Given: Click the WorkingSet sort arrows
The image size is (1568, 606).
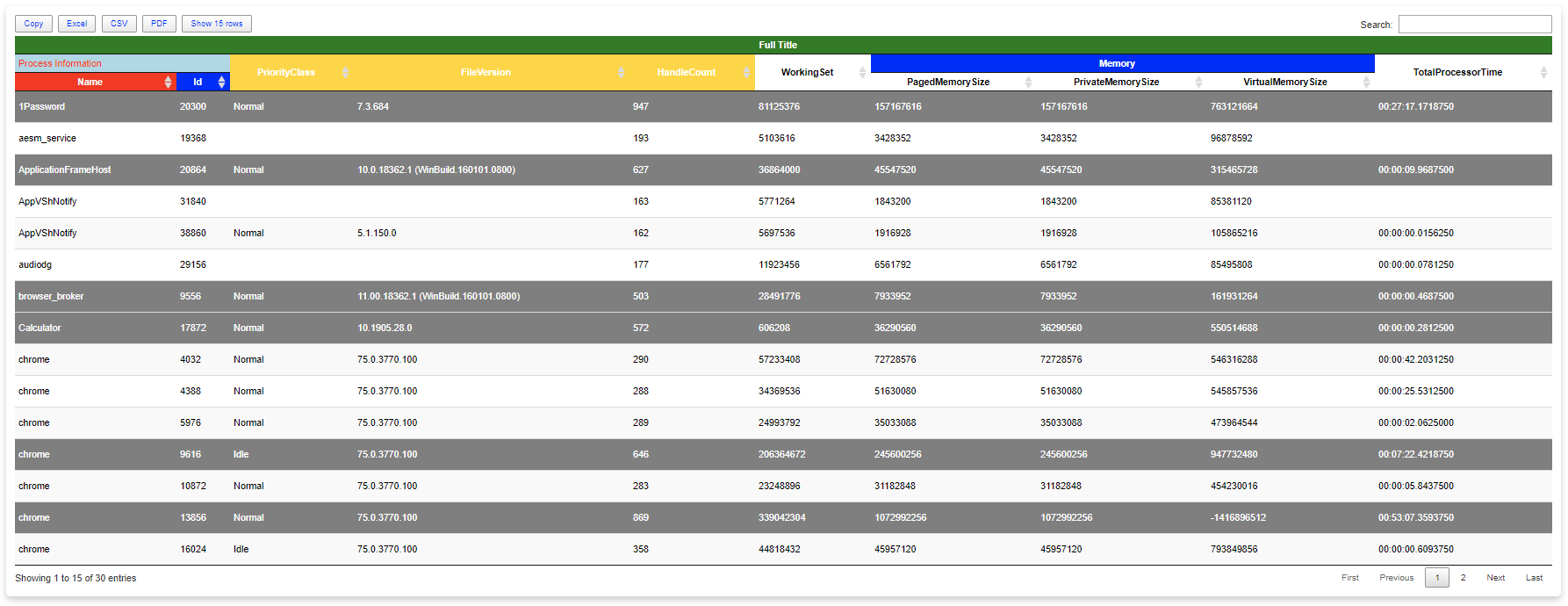Looking at the screenshot, I should pyautogui.click(x=862, y=72).
